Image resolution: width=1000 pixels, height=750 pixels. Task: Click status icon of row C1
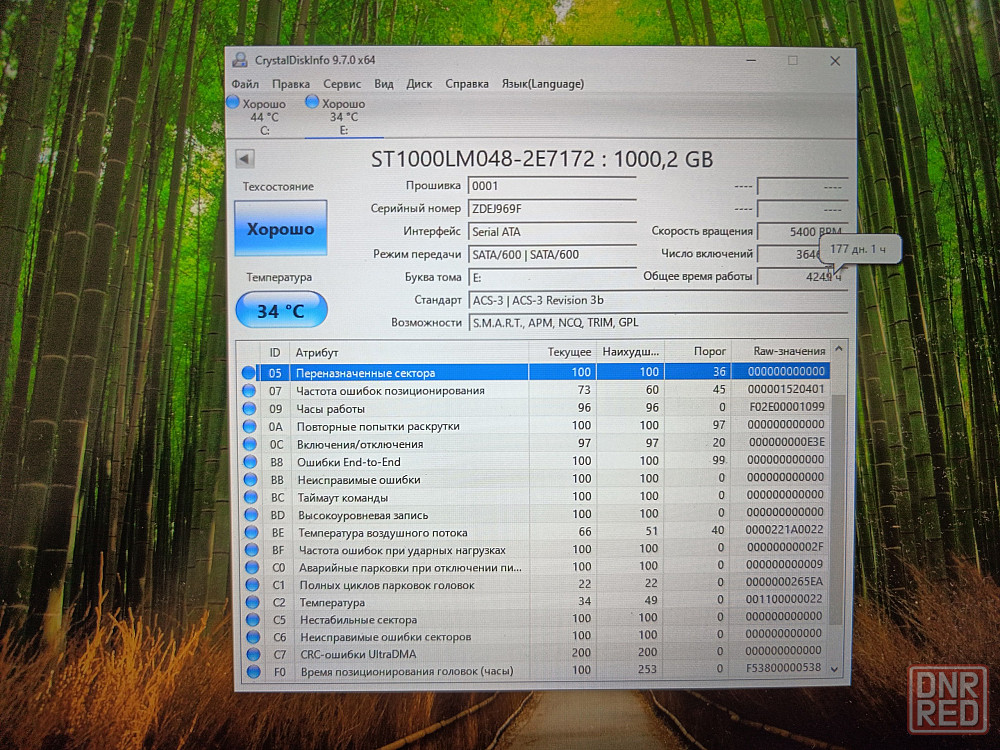pyautogui.click(x=252, y=585)
